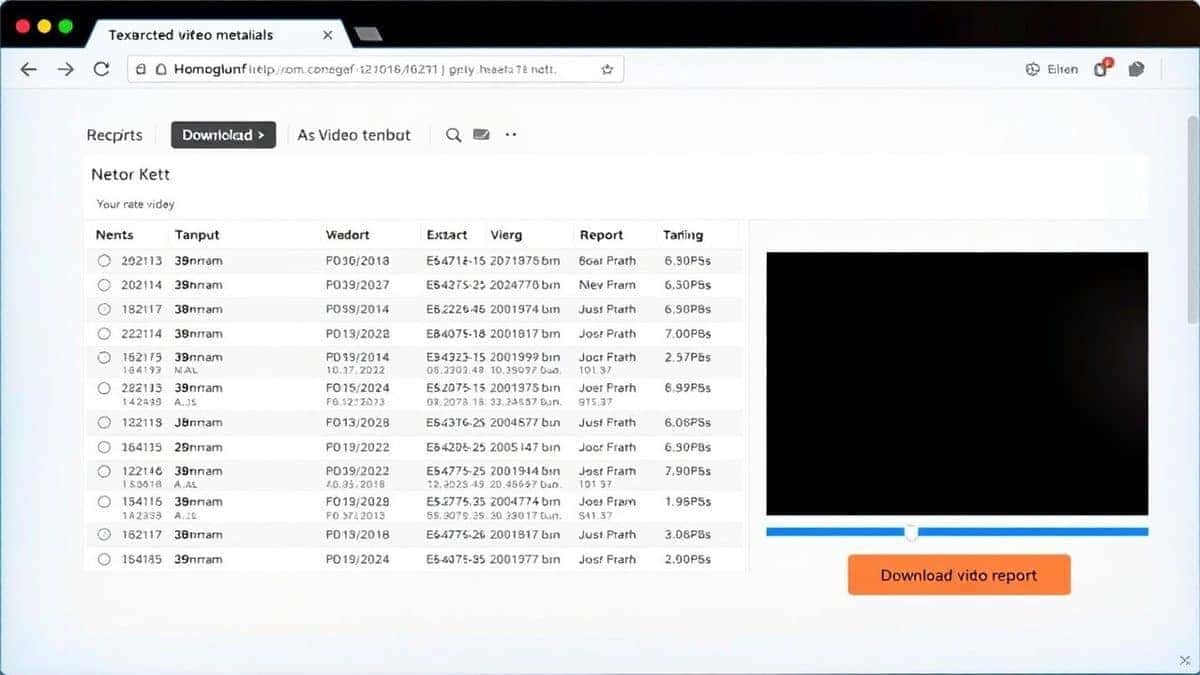Dismiss using the X in the bottom corner
This screenshot has height=675, width=1200.
pos(1185,660)
